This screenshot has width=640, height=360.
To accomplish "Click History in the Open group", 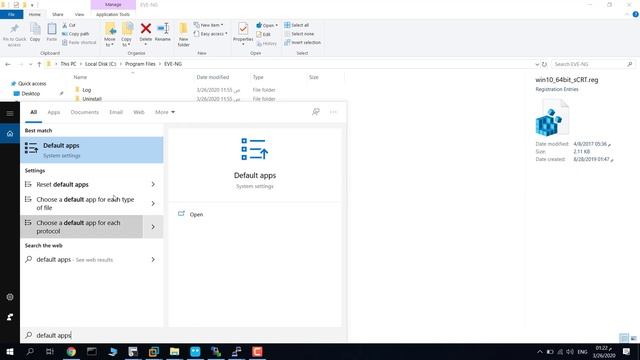I will click(266, 43).
